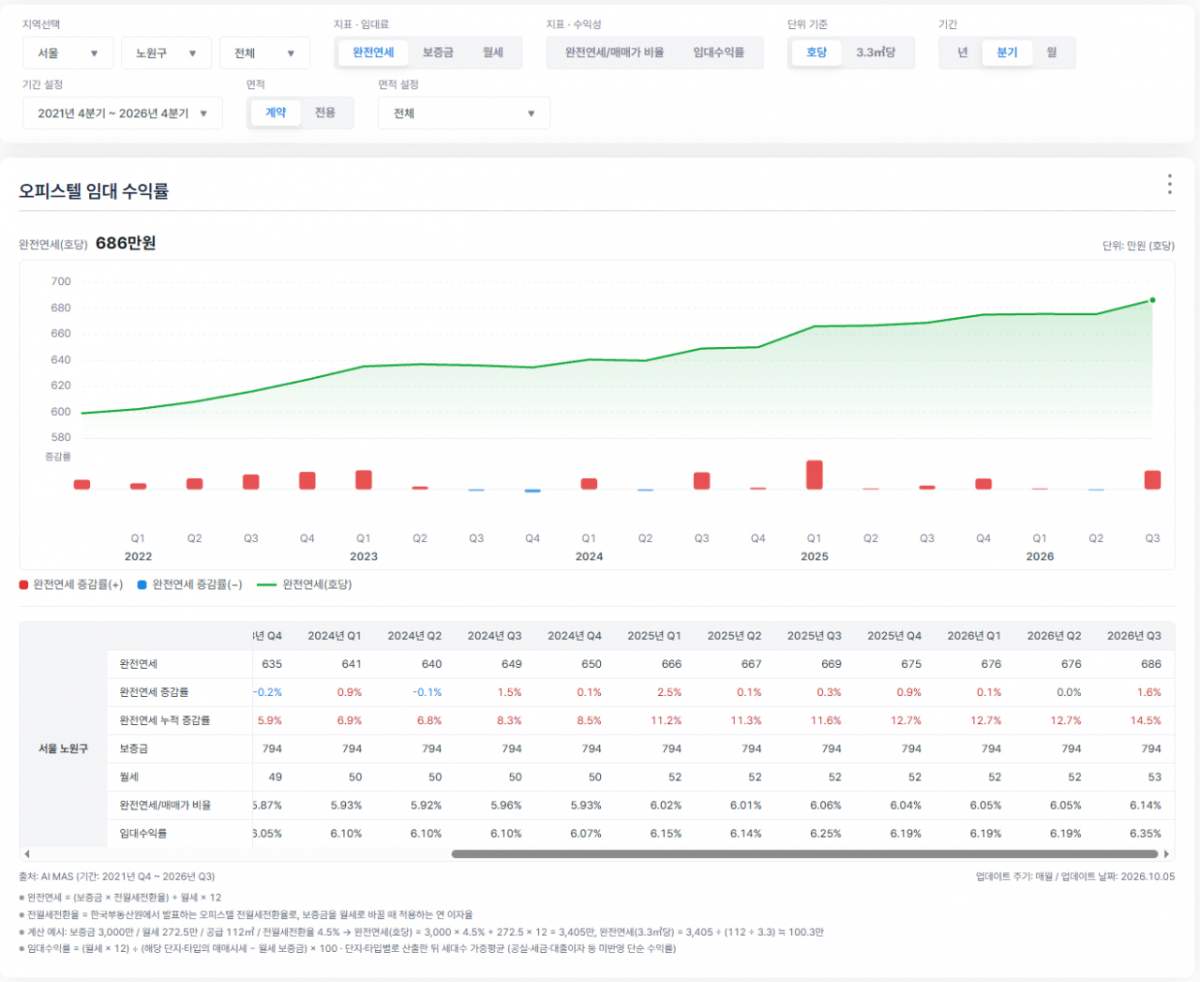
Task: Select 완전연세/매매가 비율 profitability indicator button
Action: click(x=614, y=53)
